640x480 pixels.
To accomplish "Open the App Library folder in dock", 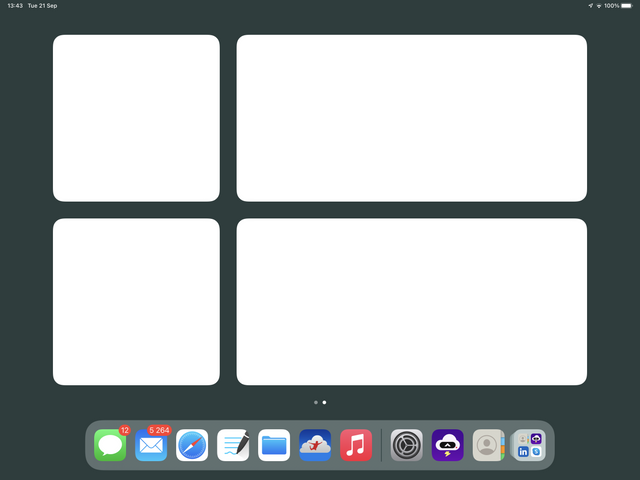I will (529, 445).
